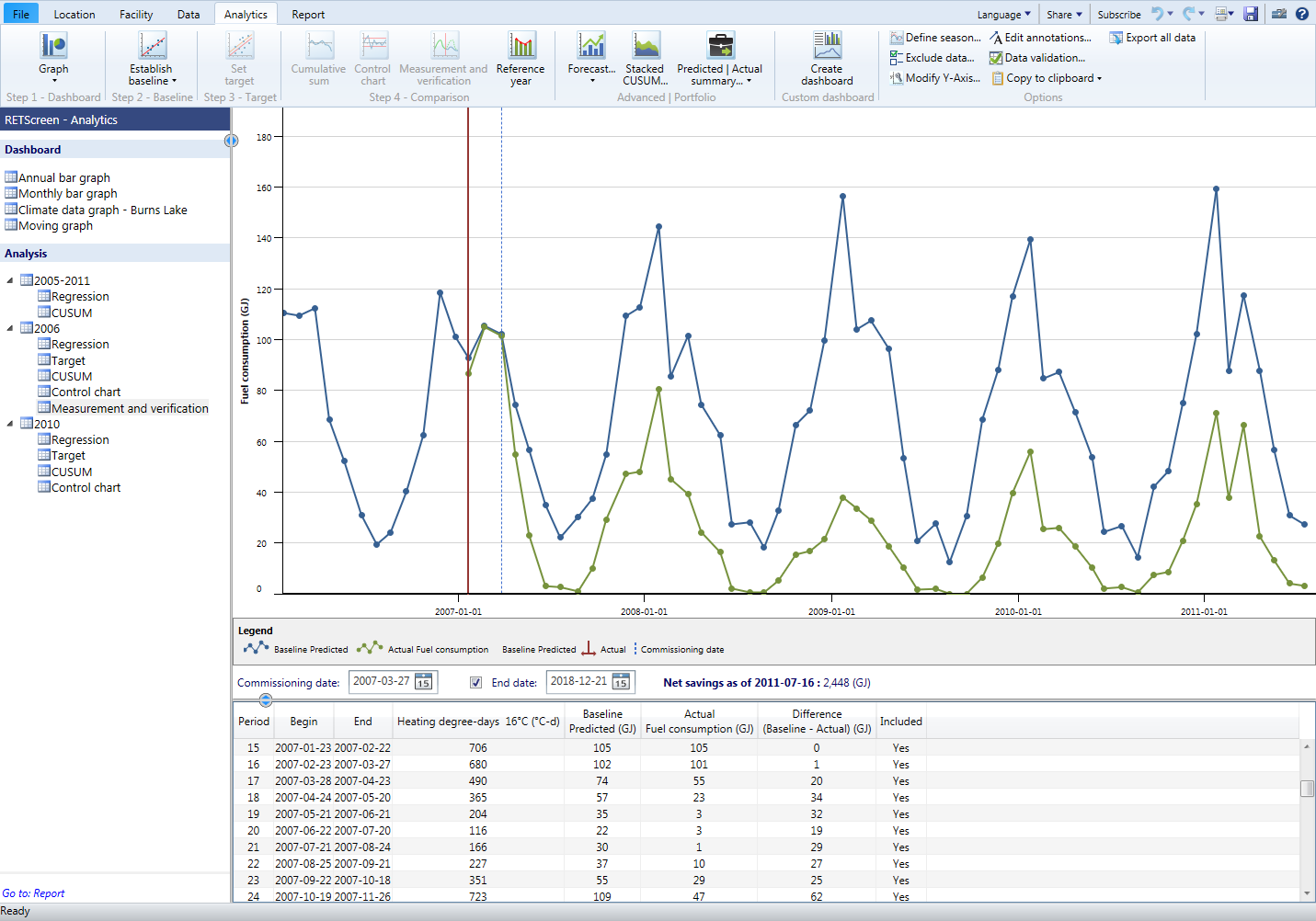The height and width of the screenshot is (921, 1316).
Task: Collapse the 2005-2011 analysis node
Action: pos(10,280)
